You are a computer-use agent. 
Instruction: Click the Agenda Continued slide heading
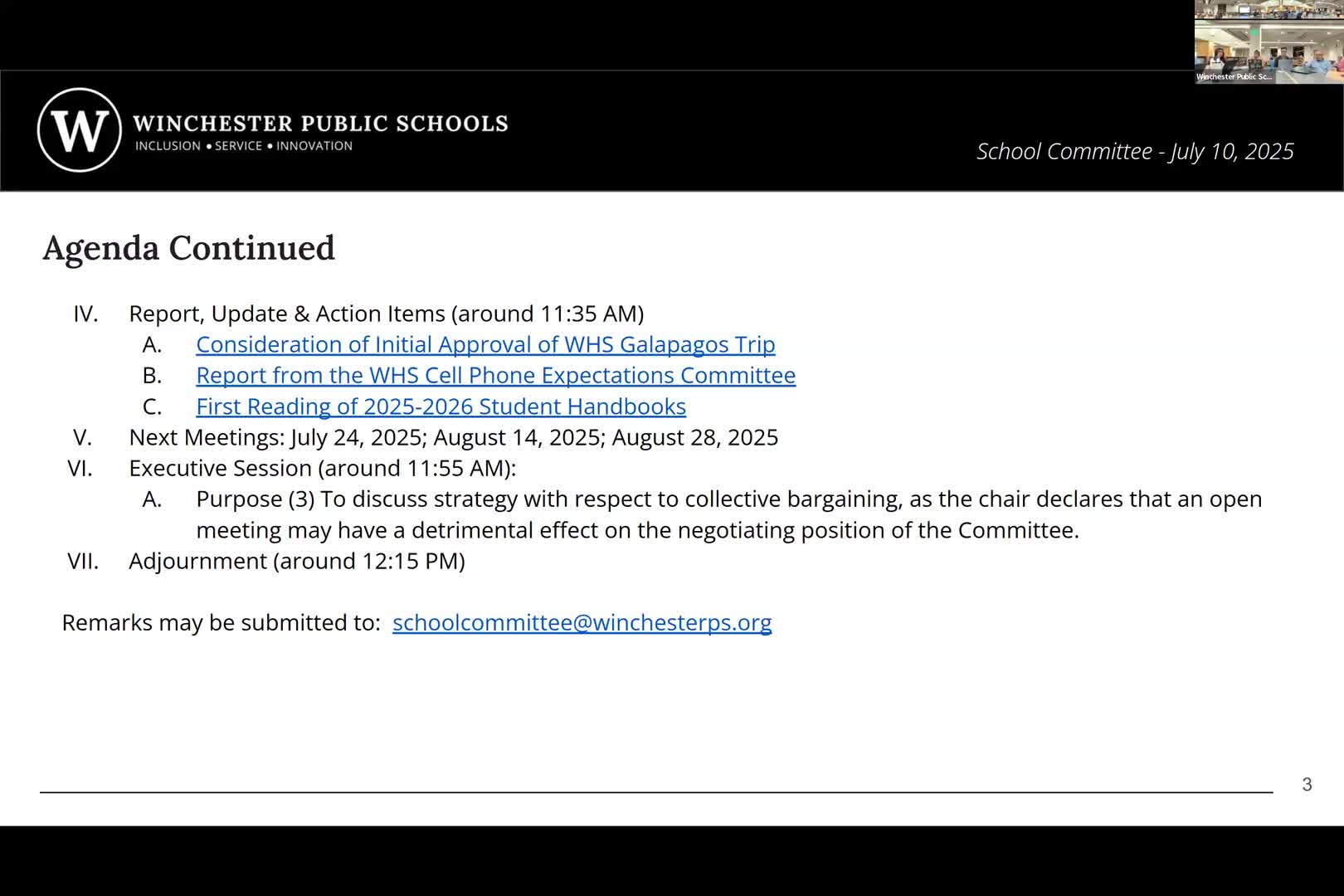point(189,248)
